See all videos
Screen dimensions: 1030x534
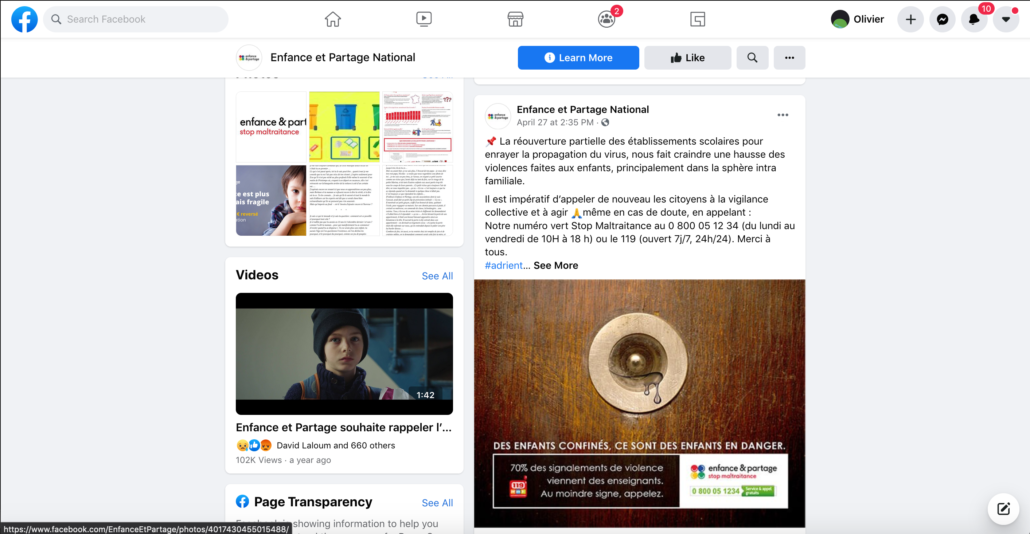(x=437, y=276)
